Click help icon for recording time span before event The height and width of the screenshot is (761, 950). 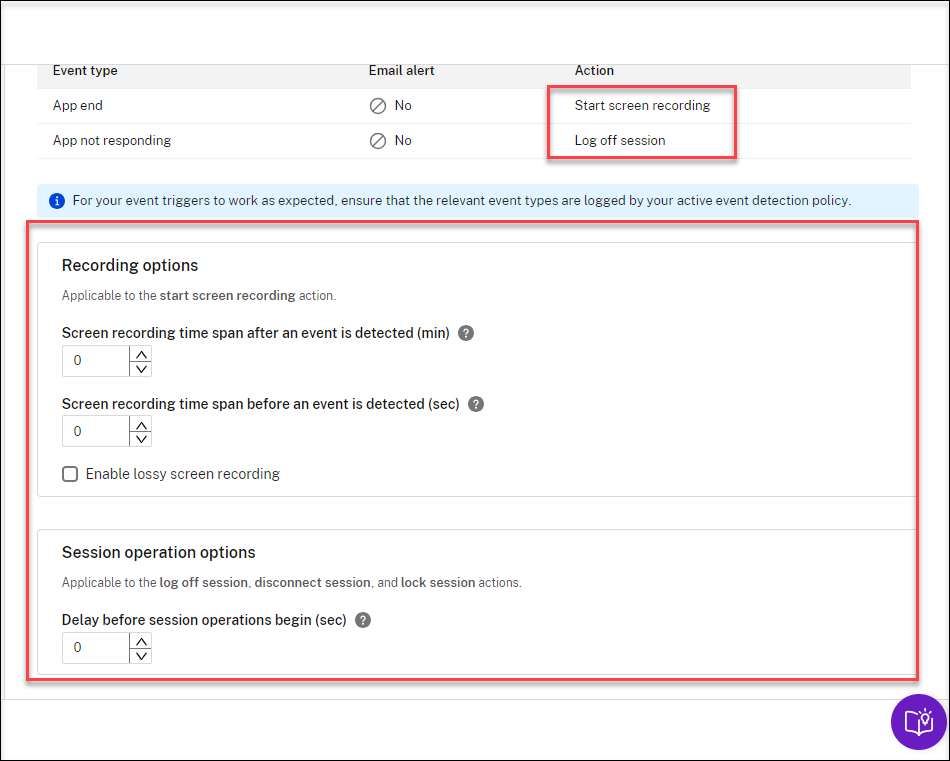(x=476, y=404)
